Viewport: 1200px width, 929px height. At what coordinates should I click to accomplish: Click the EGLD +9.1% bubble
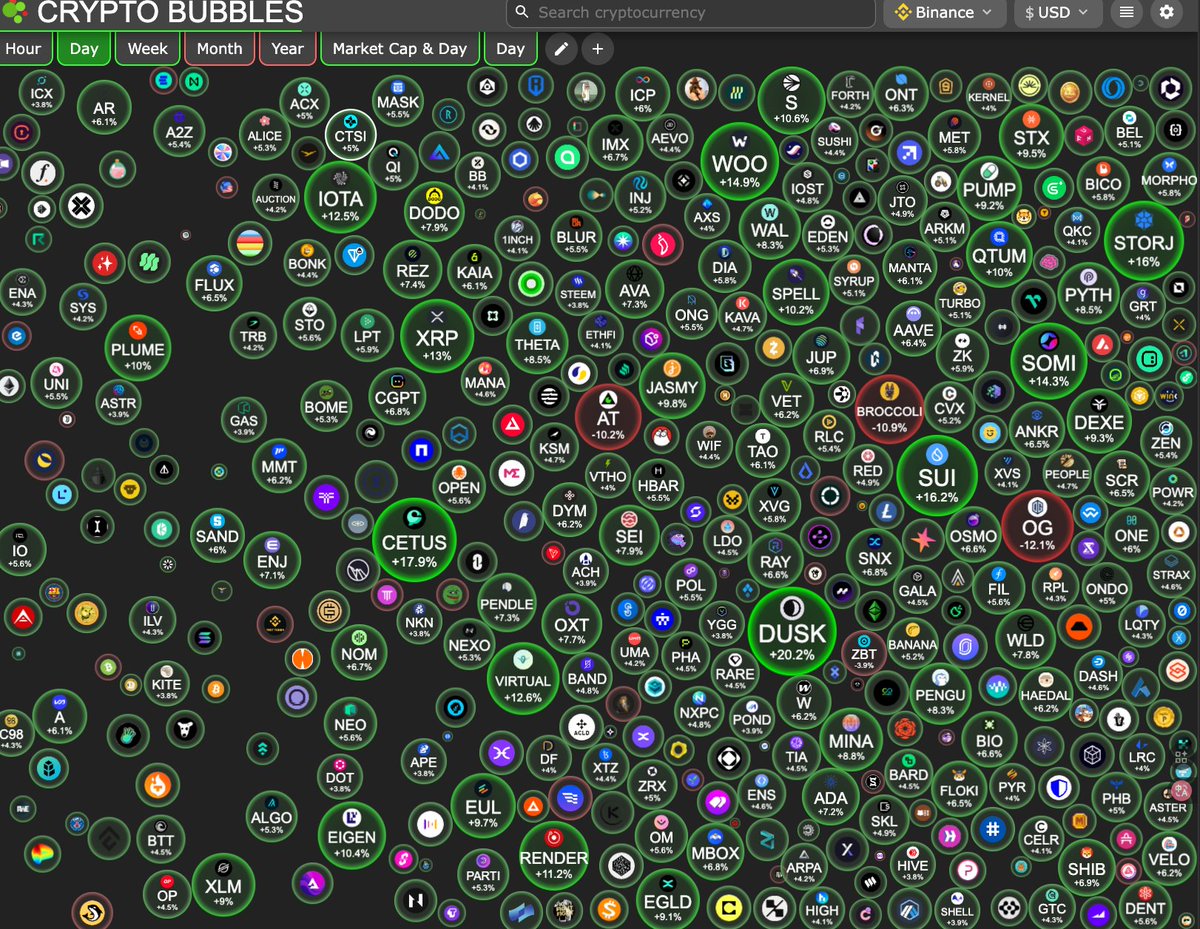[667, 898]
